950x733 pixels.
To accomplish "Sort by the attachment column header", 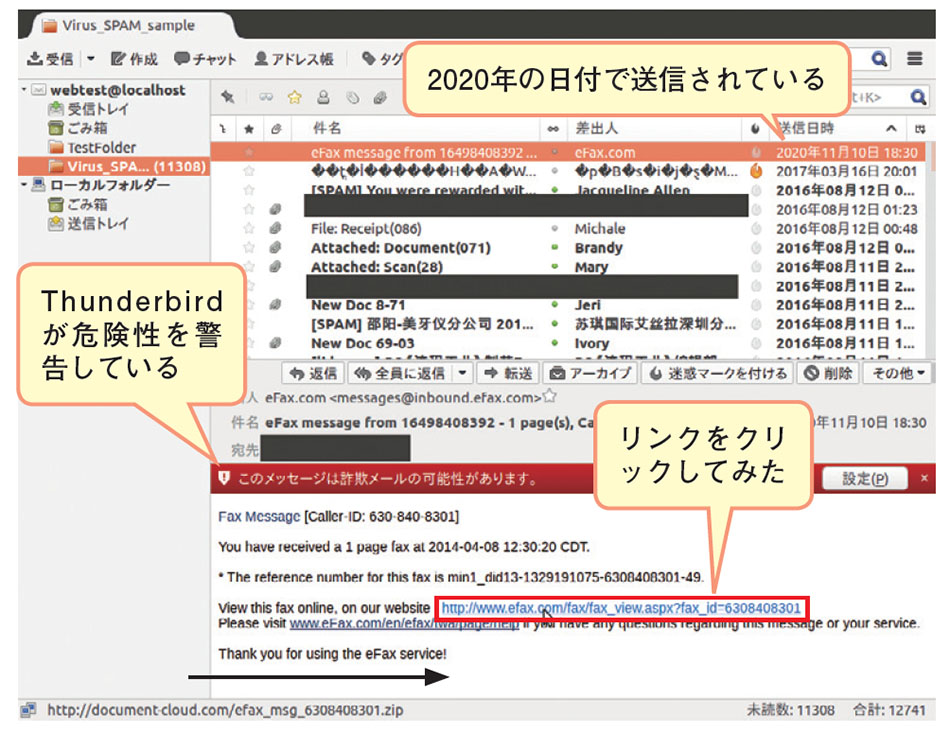I will pos(276,128).
